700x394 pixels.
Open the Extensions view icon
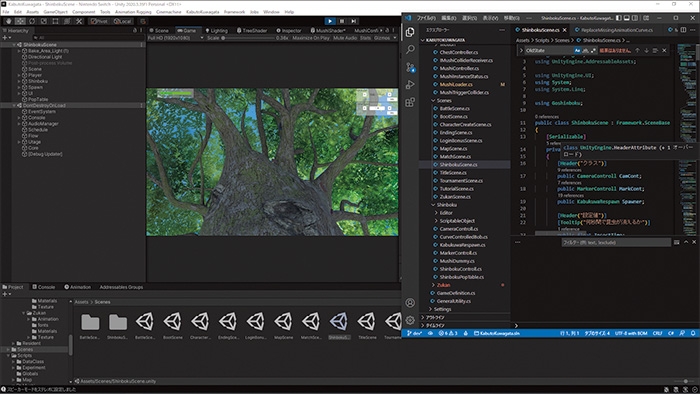410,102
